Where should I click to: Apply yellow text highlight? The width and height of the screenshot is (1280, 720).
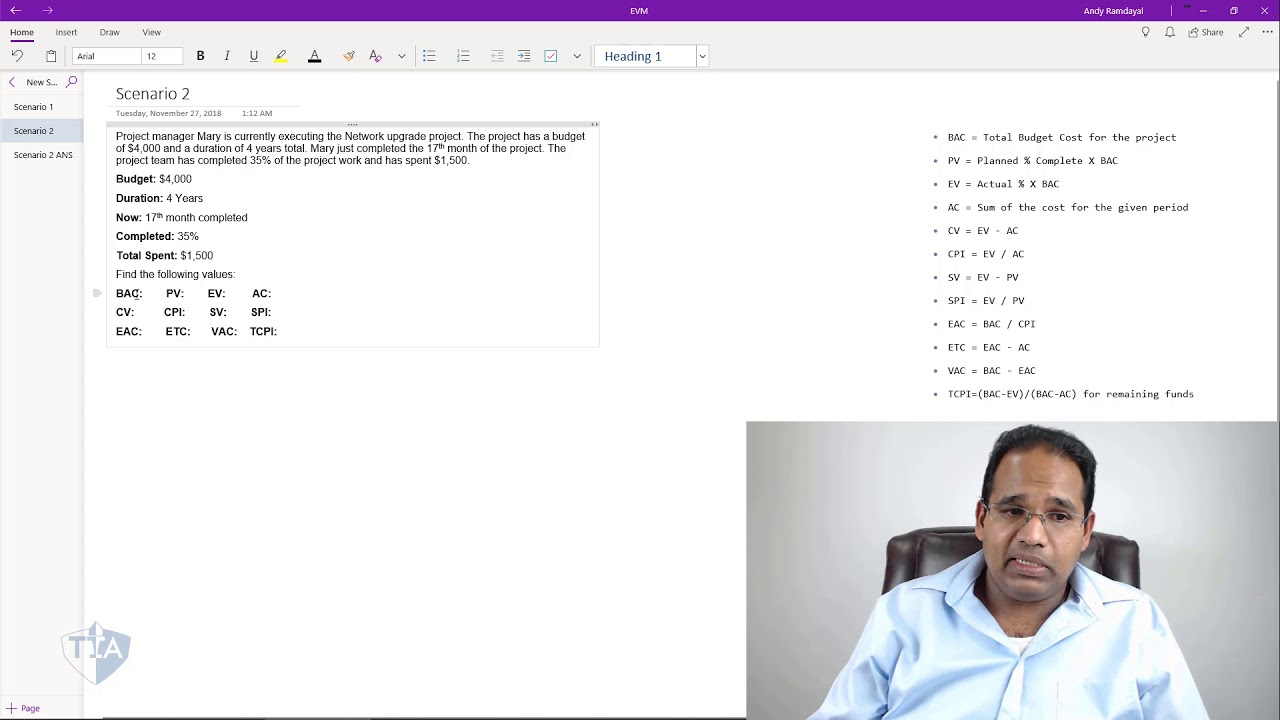(x=281, y=56)
